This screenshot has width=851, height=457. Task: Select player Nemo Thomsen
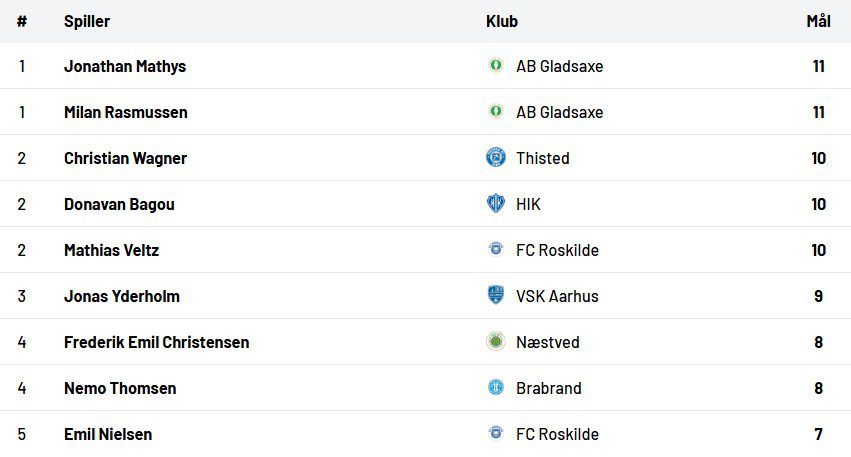pos(120,388)
